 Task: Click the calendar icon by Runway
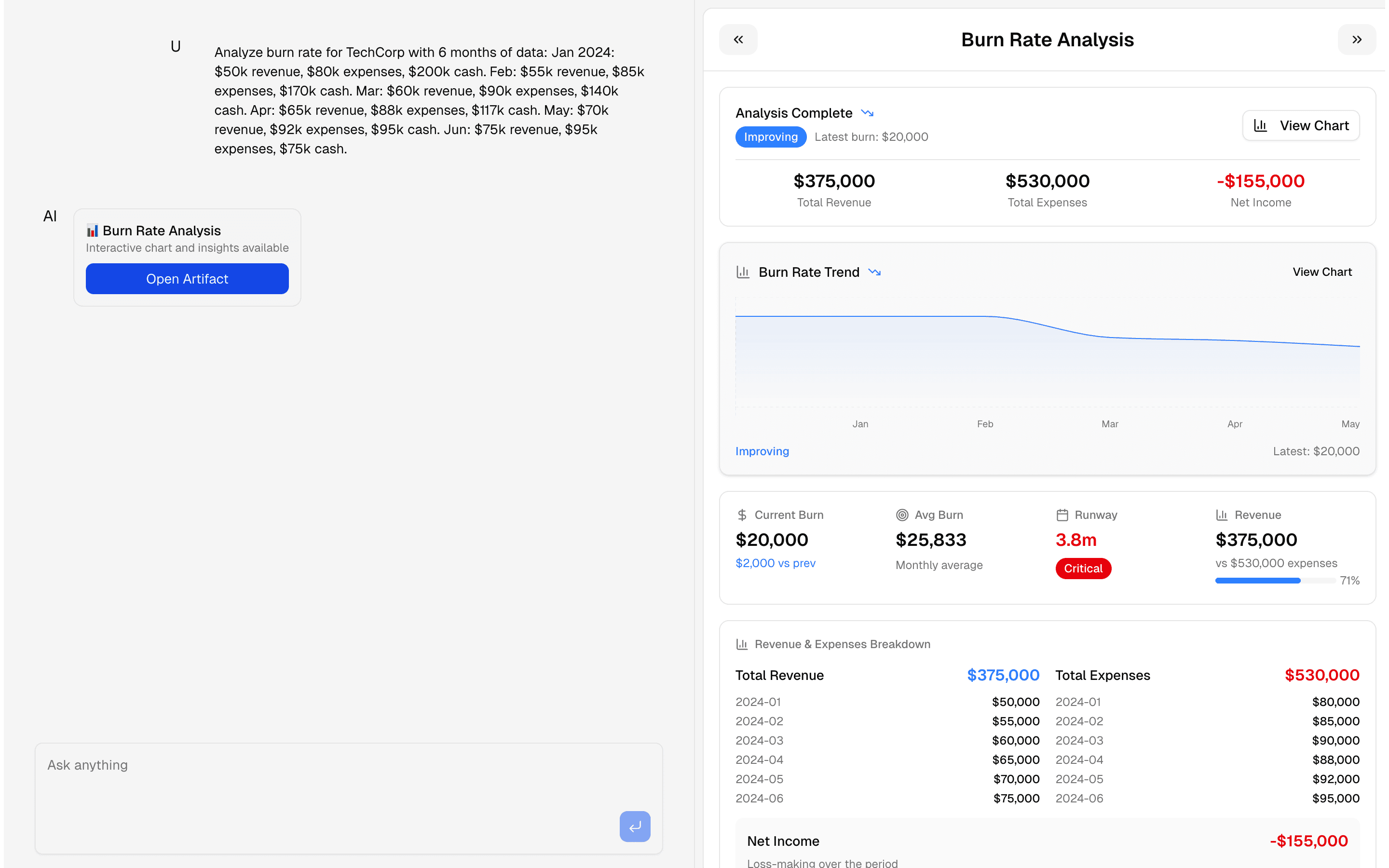point(1062,515)
